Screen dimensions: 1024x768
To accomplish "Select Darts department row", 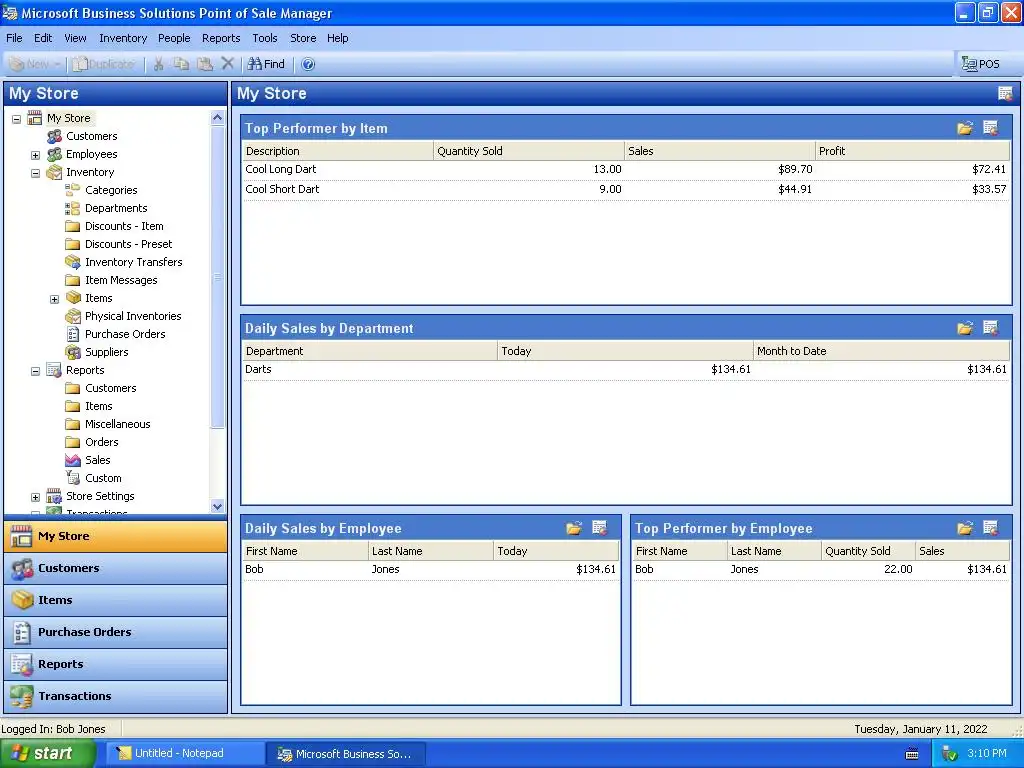I will (x=626, y=369).
